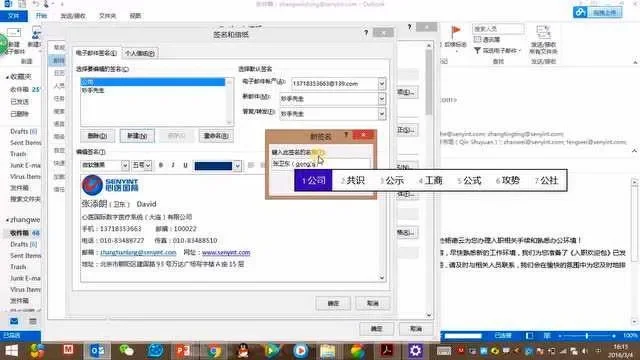640x360 pixels.
Task: Click the Delete signature button
Action: [x=98, y=136]
